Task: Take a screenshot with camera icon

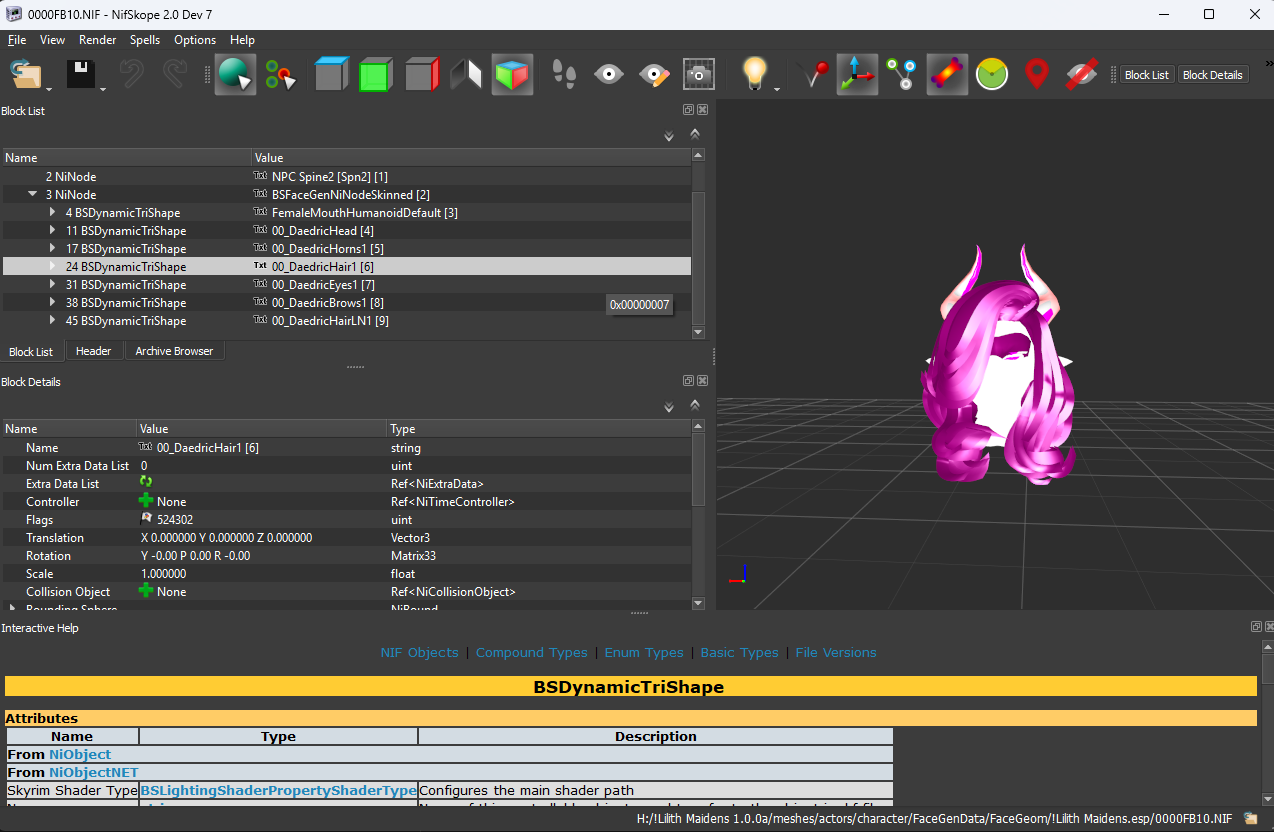Action: [698, 74]
